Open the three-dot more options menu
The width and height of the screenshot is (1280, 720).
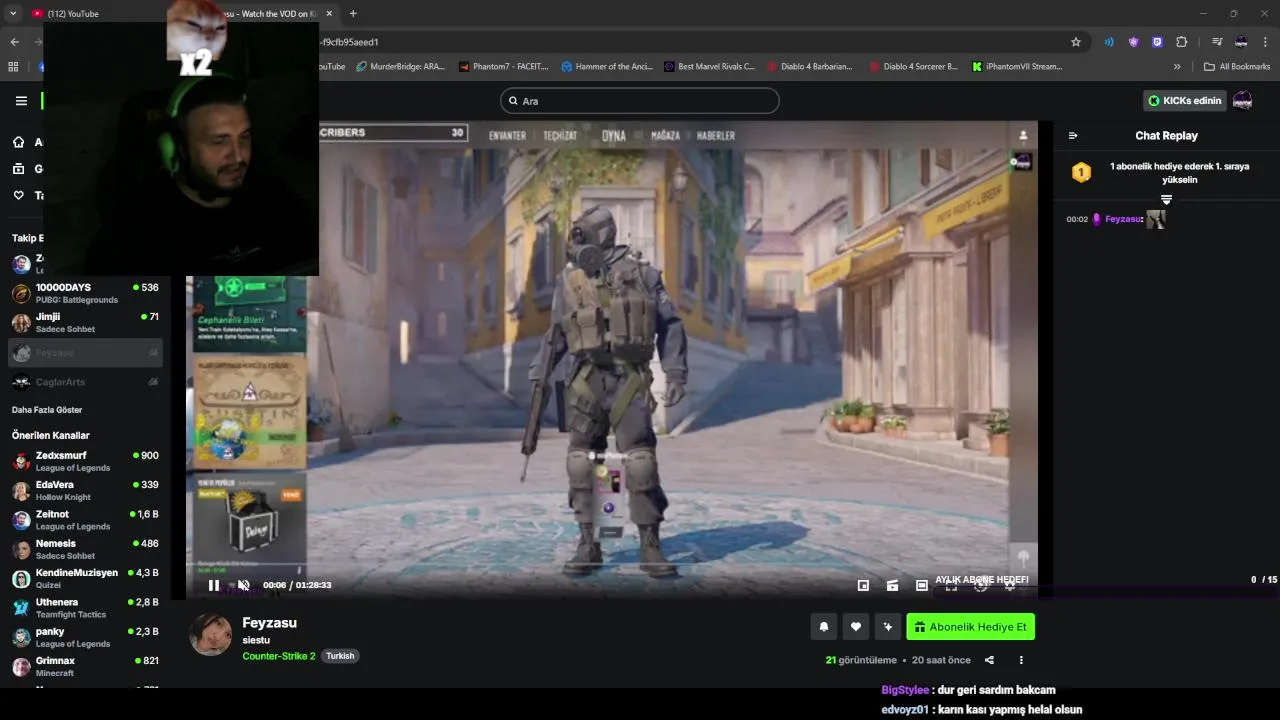click(1021, 660)
